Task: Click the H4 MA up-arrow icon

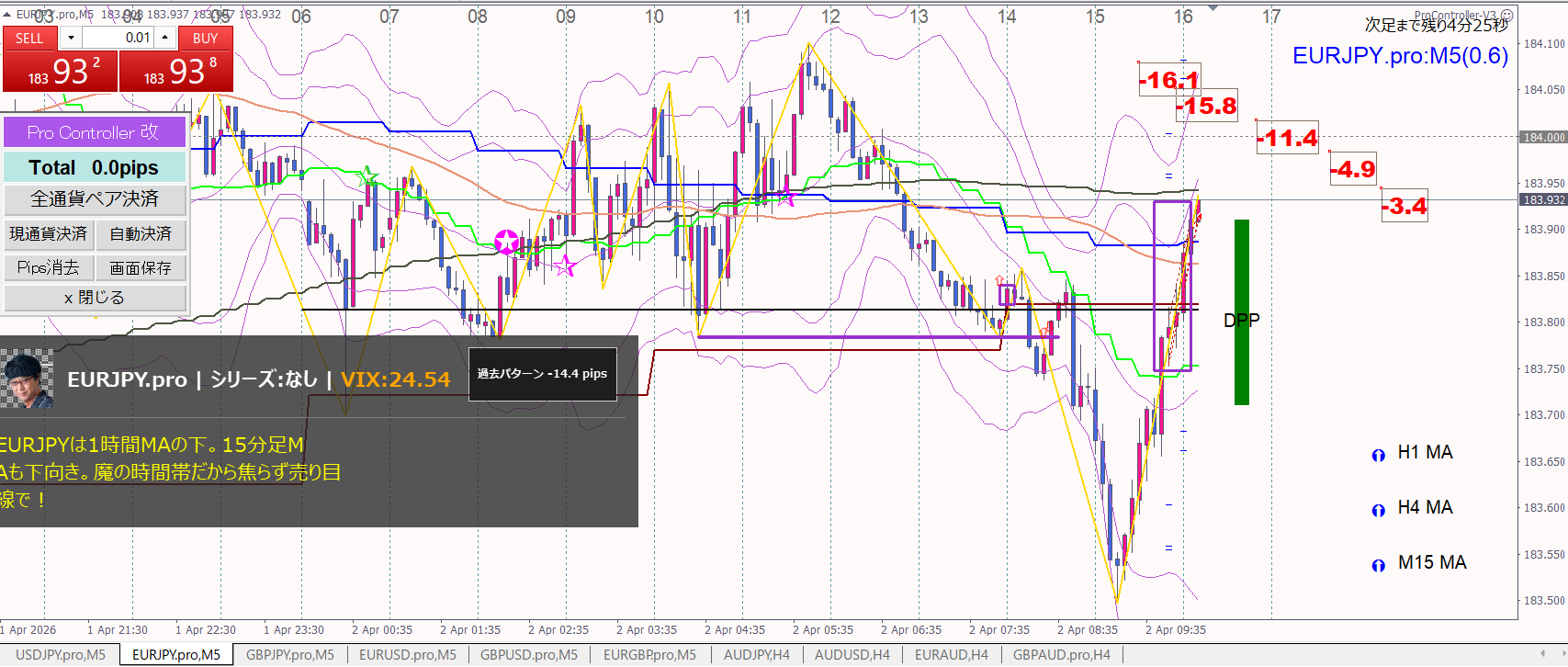Action: coord(1378,510)
